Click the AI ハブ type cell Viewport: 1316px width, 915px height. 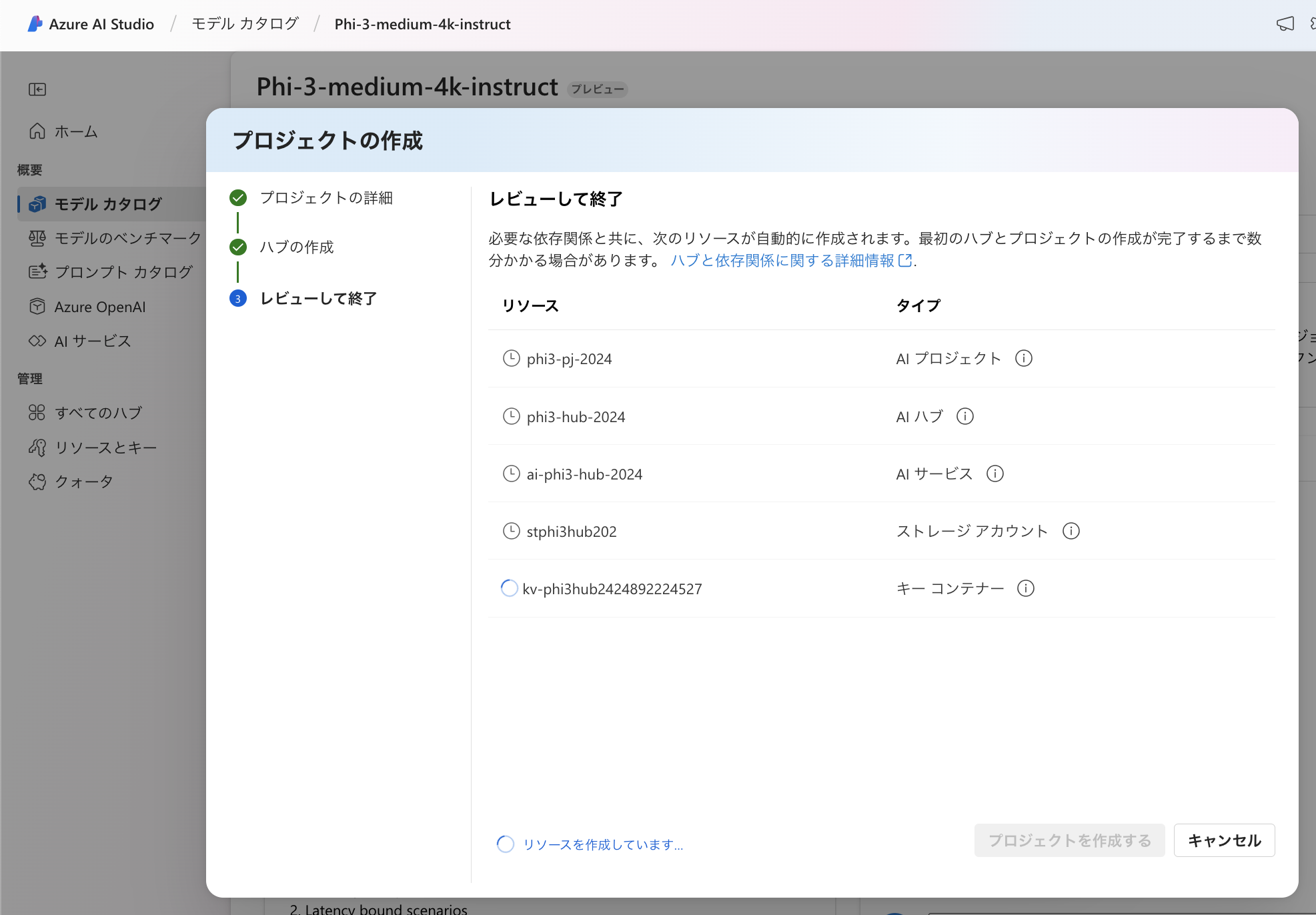[x=919, y=417]
